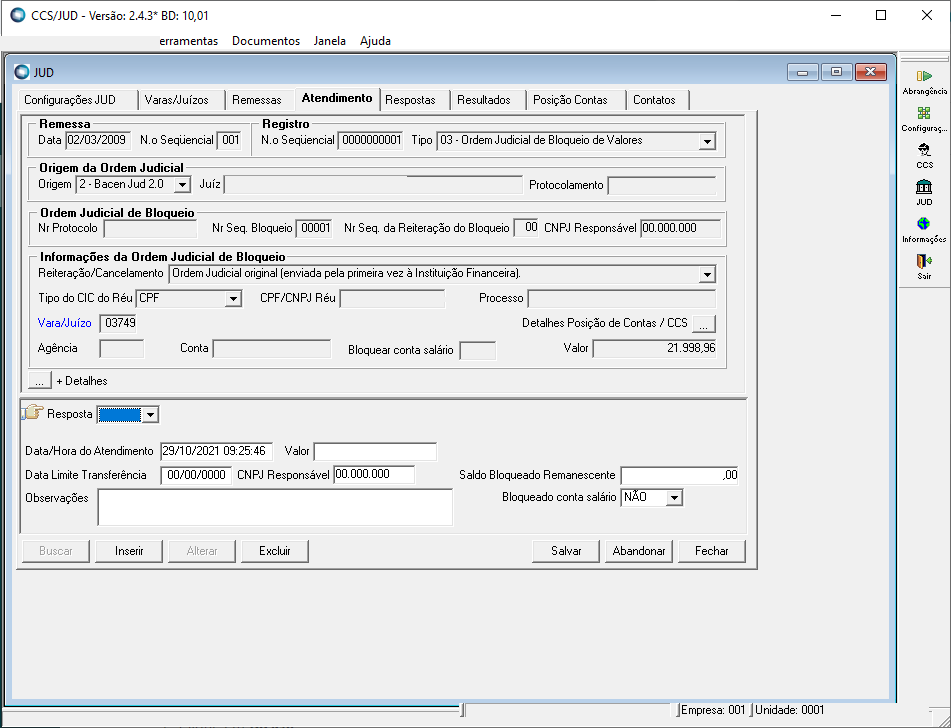
Task: Click the Data/Hora do Atendimento field
Action: pyautogui.click(x=217, y=452)
